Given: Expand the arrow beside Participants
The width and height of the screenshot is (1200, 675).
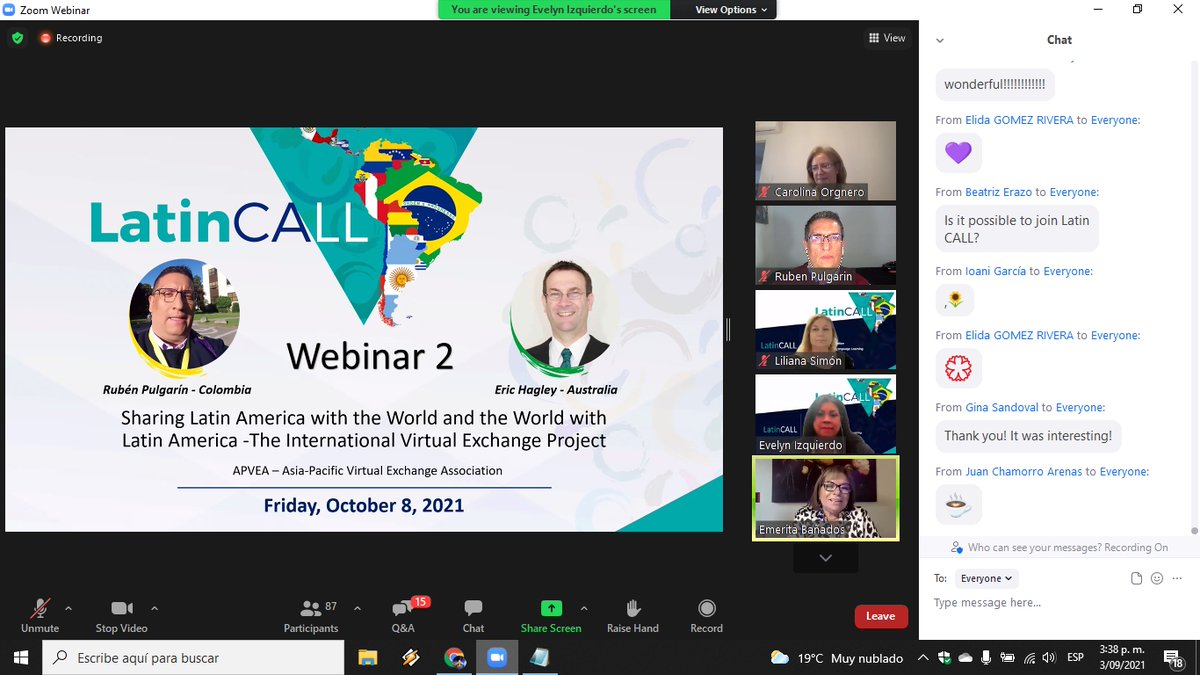Looking at the screenshot, I should coord(357,607).
